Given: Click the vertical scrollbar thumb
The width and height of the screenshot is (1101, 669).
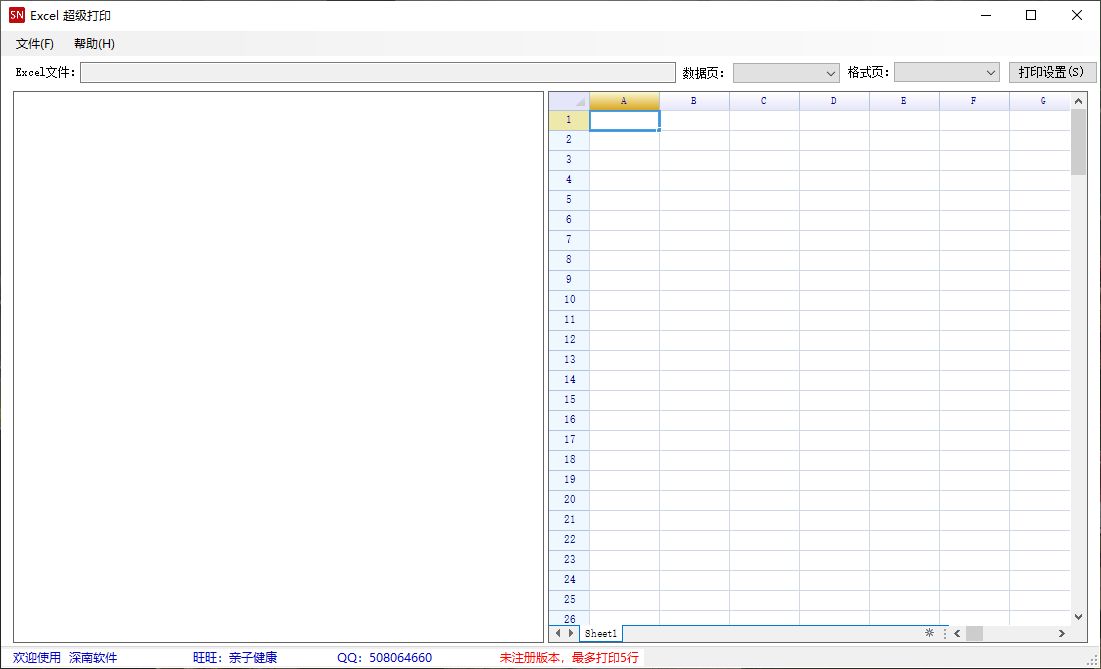Looking at the screenshot, I should (1079, 143).
